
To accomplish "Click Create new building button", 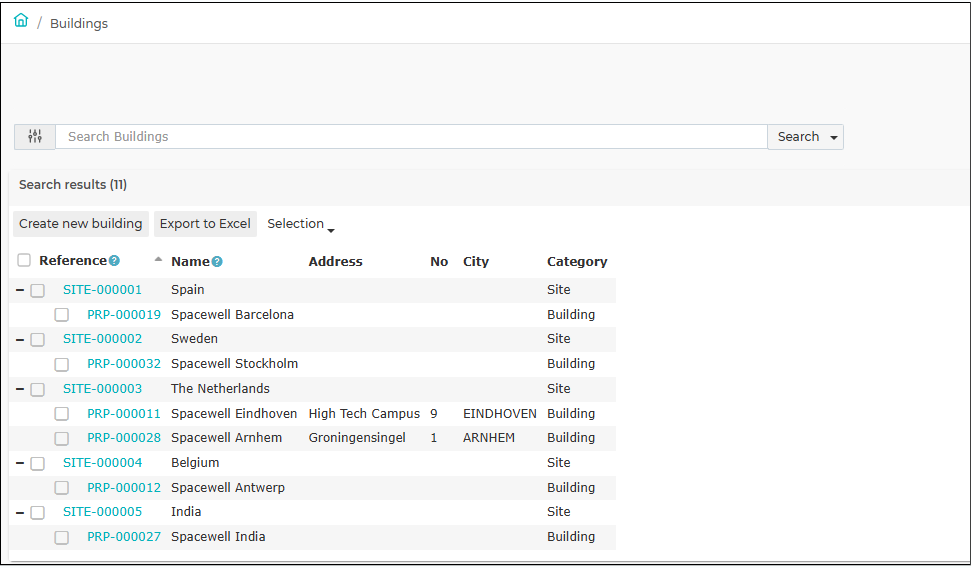I will pos(81,224).
